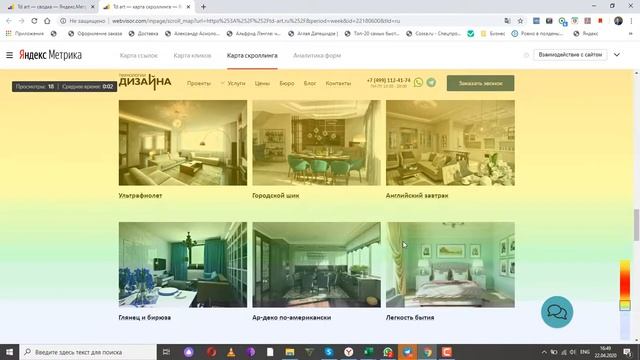Click the Легкость бытия caption text
The width and height of the screenshot is (640, 360).
coord(410,317)
